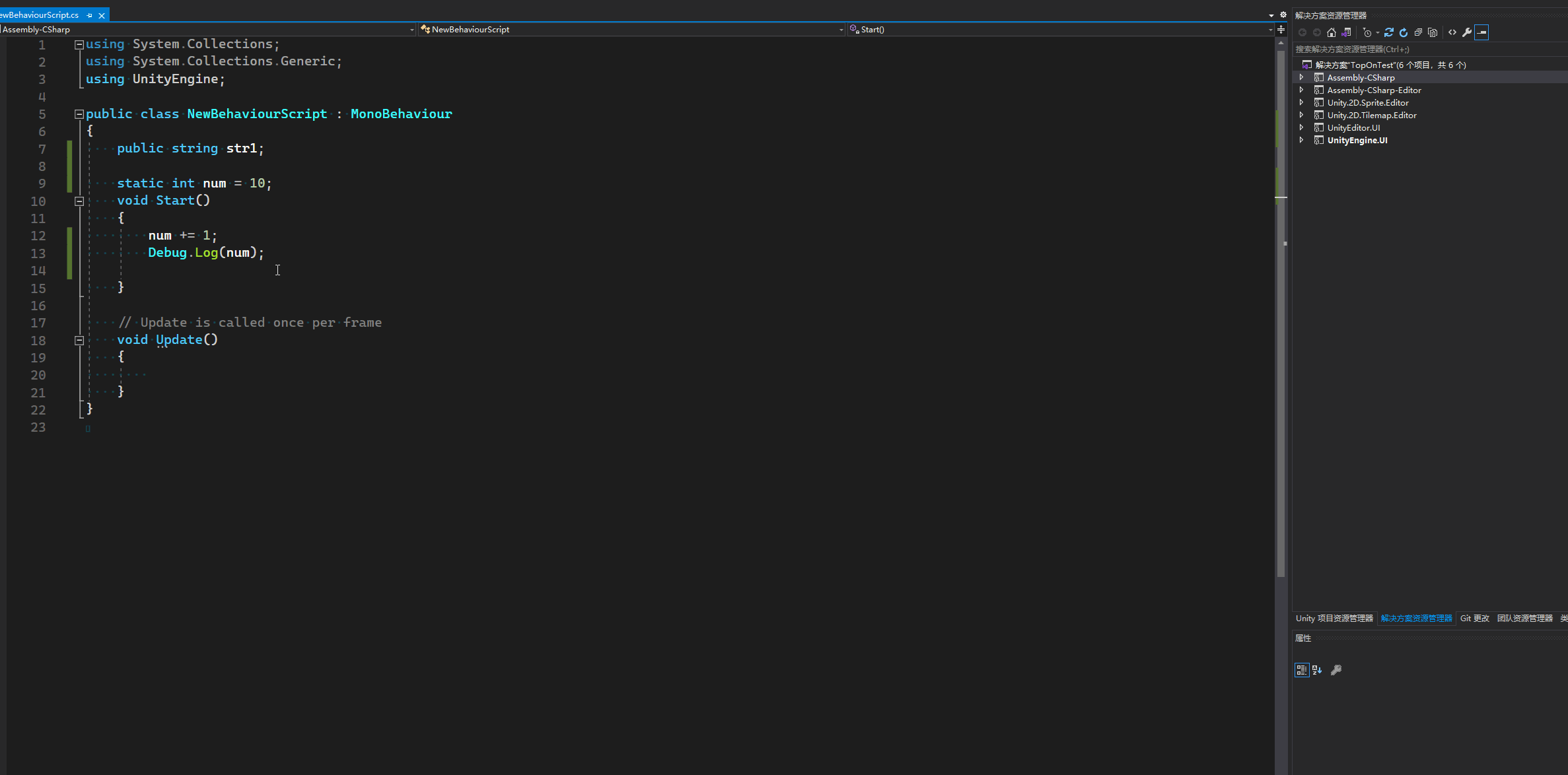Click the Refresh icon in Solution Explorer
The height and width of the screenshot is (775, 1568).
coord(1404,32)
